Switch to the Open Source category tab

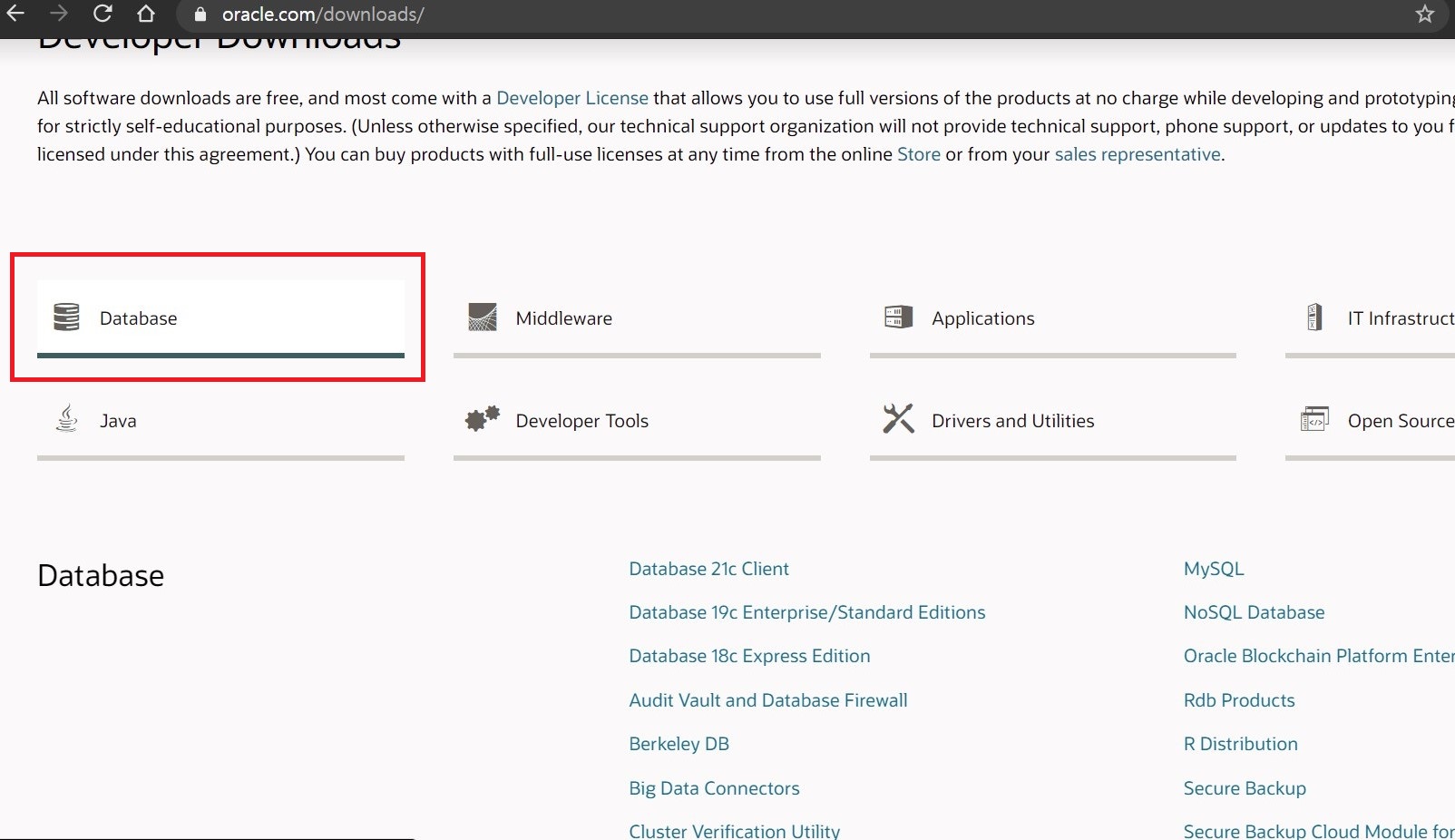(x=1370, y=421)
